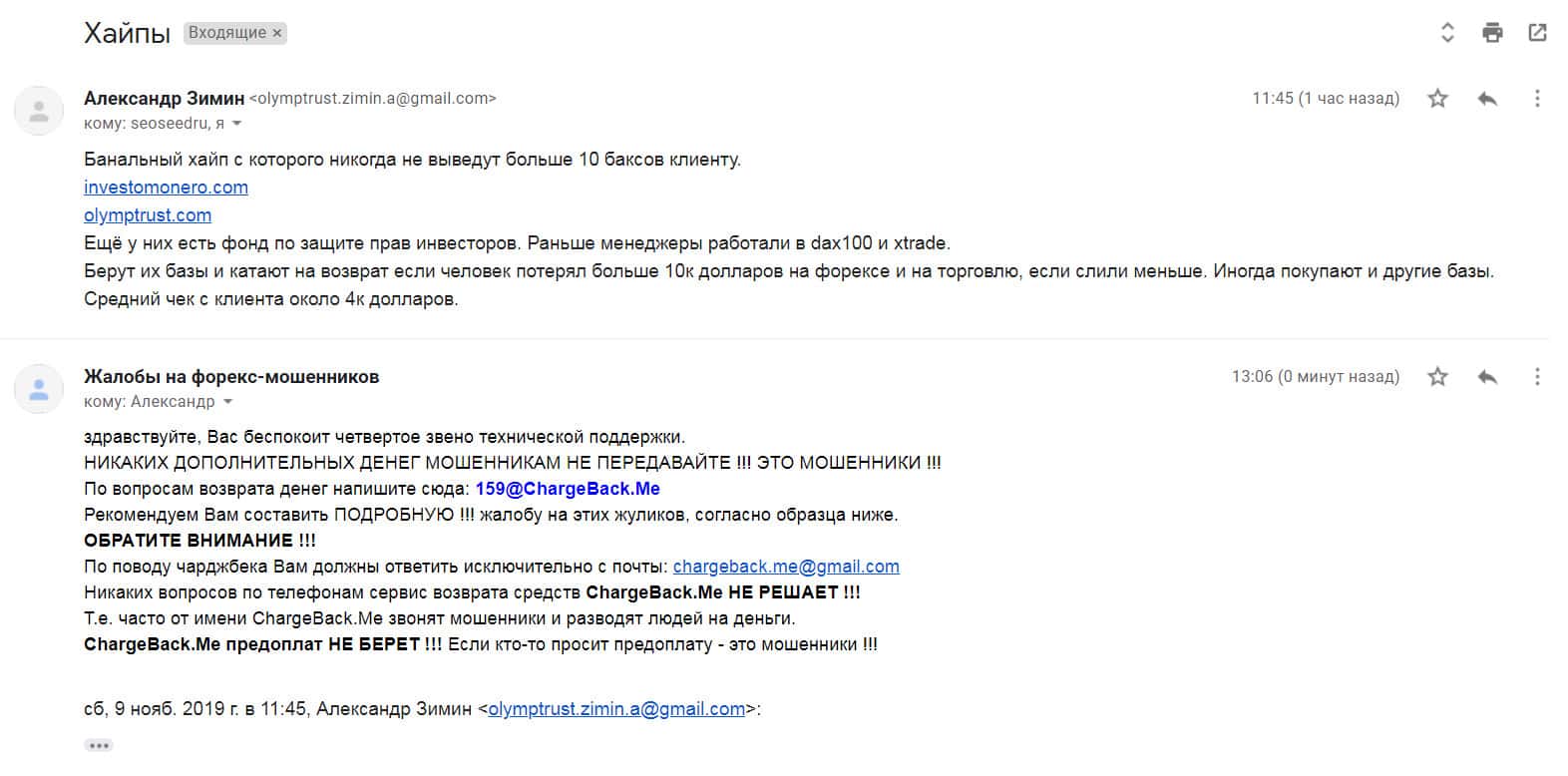Star the Жалобы на форекс-мошенников message
Image resolution: width=1568 pixels, height=776 pixels.
(1437, 376)
